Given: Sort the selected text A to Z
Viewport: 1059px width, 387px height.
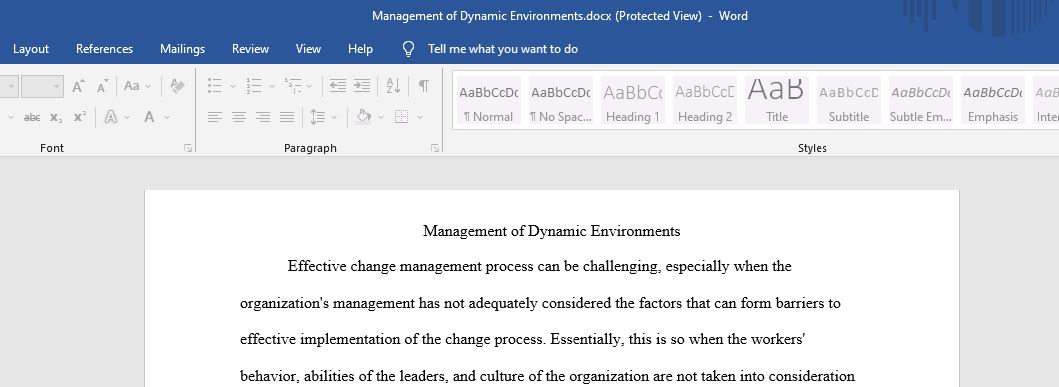Looking at the screenshot, I should point(393,86).
